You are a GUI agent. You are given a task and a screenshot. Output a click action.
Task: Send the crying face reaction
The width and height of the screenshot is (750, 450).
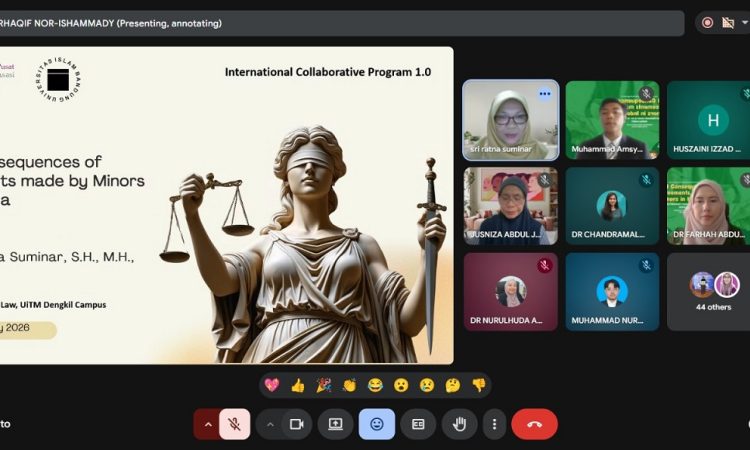pyautogui.click(x=427, y=385)
